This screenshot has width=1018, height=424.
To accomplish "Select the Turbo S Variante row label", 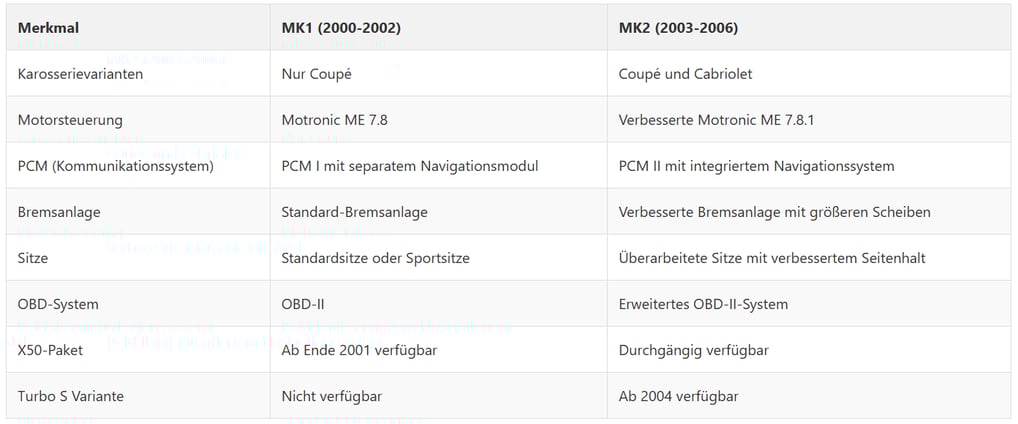I will coord(71,396).
